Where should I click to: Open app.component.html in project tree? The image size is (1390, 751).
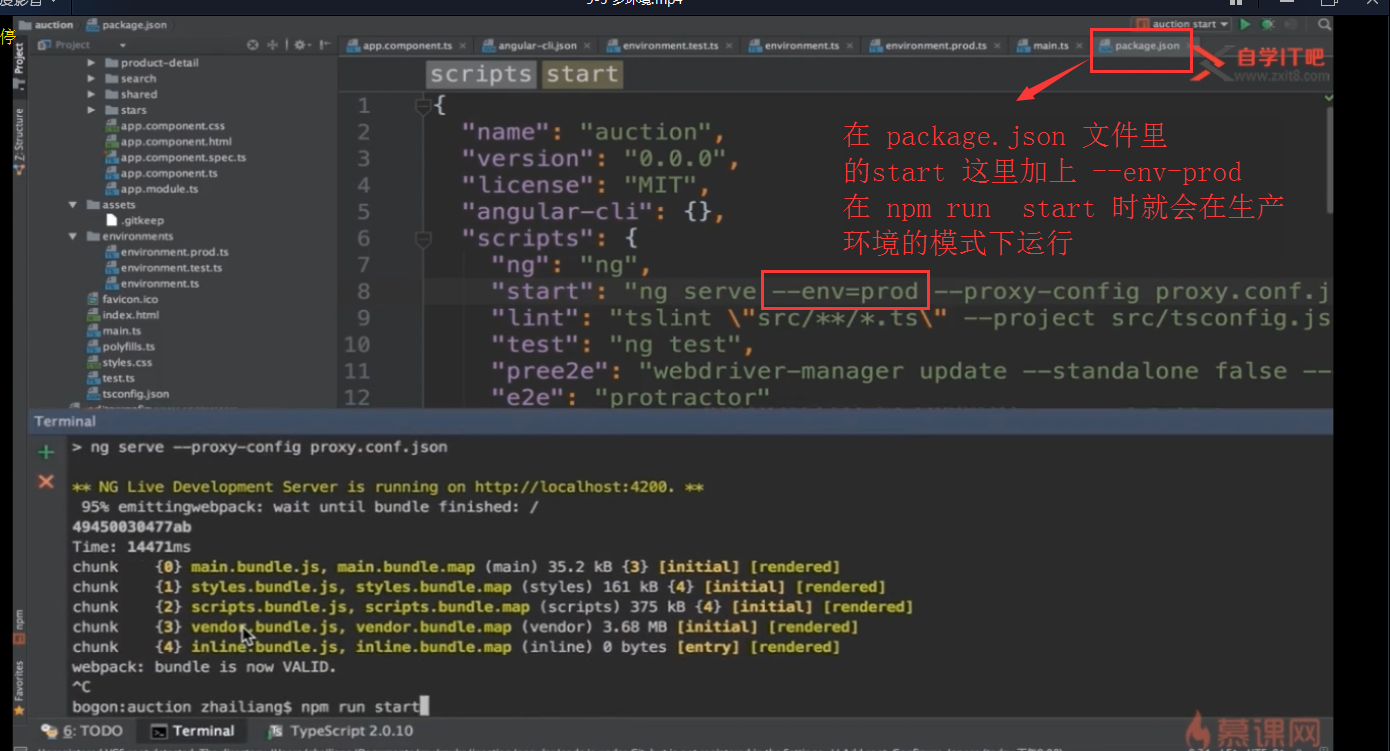pos(169,142)
